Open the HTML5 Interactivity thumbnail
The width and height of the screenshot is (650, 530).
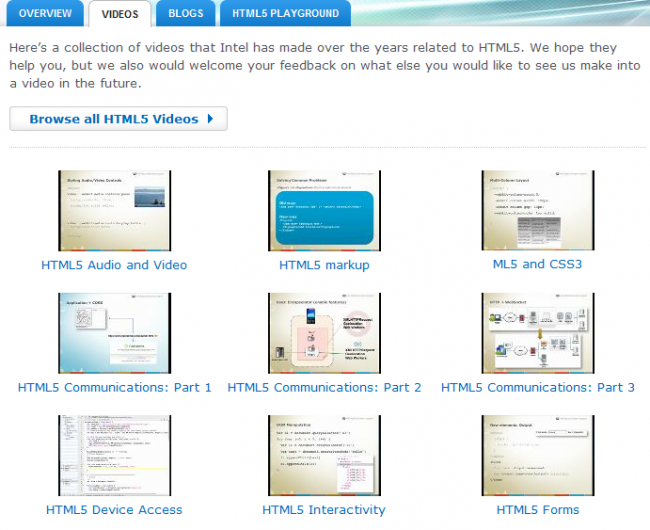click(x=324, y=455)
